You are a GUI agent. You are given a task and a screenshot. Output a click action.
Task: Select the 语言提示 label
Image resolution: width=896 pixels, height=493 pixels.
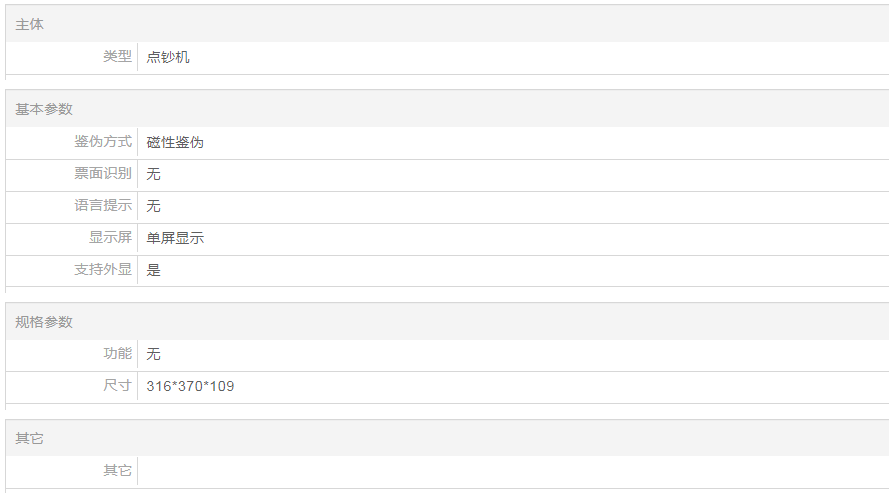pos(103,206)
